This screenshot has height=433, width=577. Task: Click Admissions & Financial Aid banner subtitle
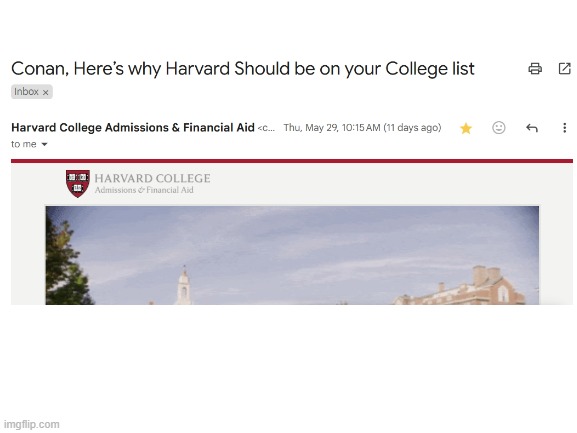pos(144,190)
